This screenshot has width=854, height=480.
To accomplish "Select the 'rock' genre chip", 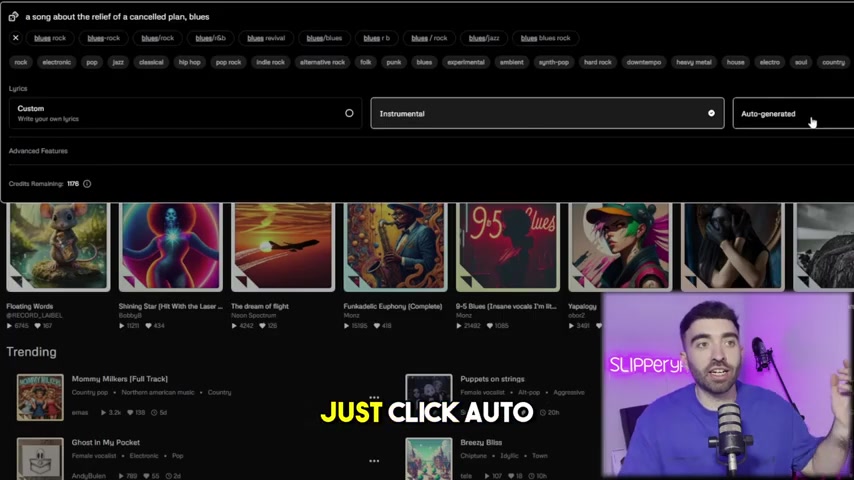I will (21, 62).
